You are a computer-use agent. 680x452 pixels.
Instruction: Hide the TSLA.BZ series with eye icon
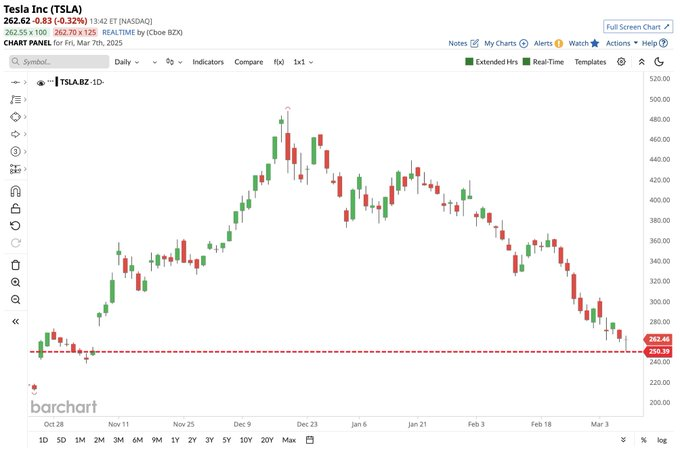[x=41, y=82]
